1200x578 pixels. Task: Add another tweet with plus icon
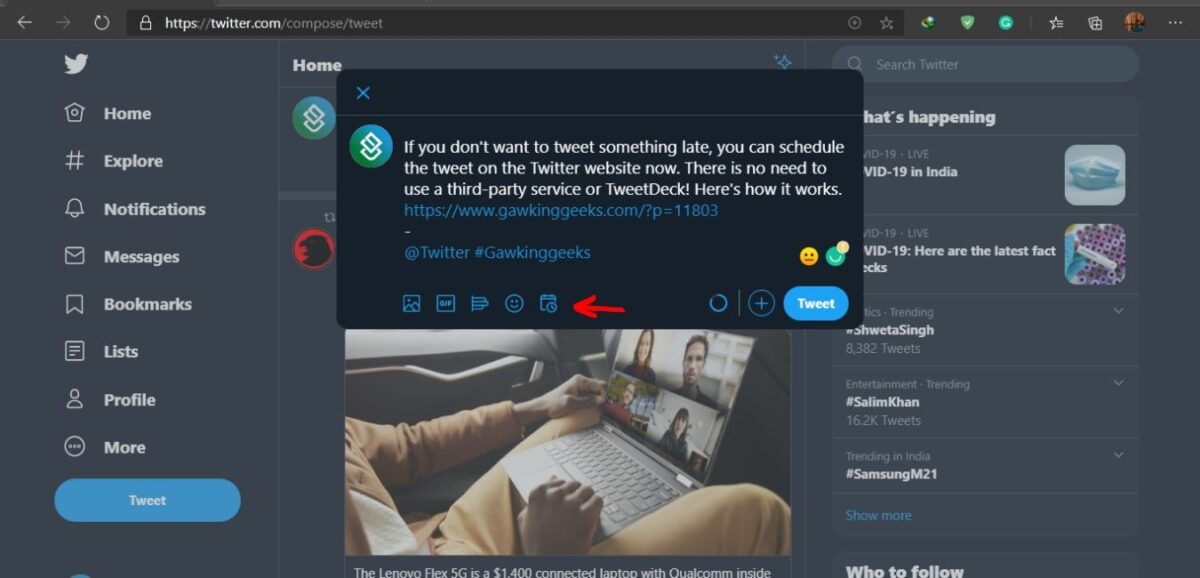point(761,303)
